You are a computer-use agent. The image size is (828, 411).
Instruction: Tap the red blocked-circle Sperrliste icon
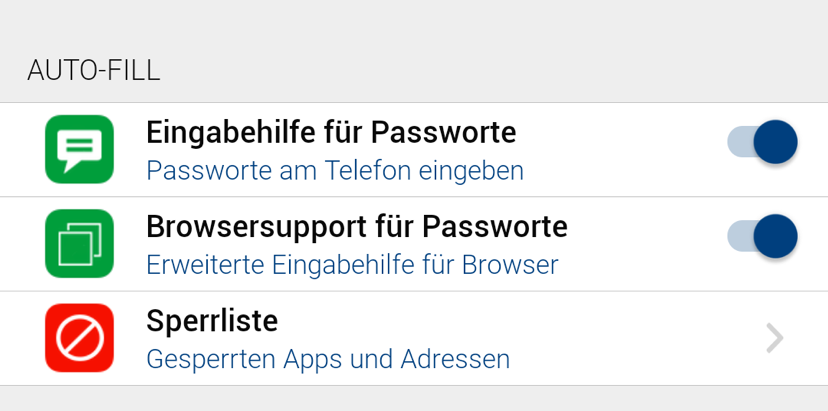[x=80, y=338]
